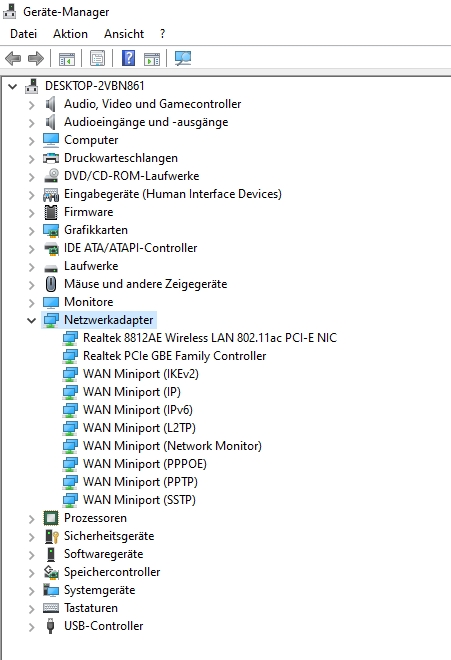Select WAN Miniport (PPPOE) entry
This screenshot has width=451, height=660.
click(x=145, y=463)
